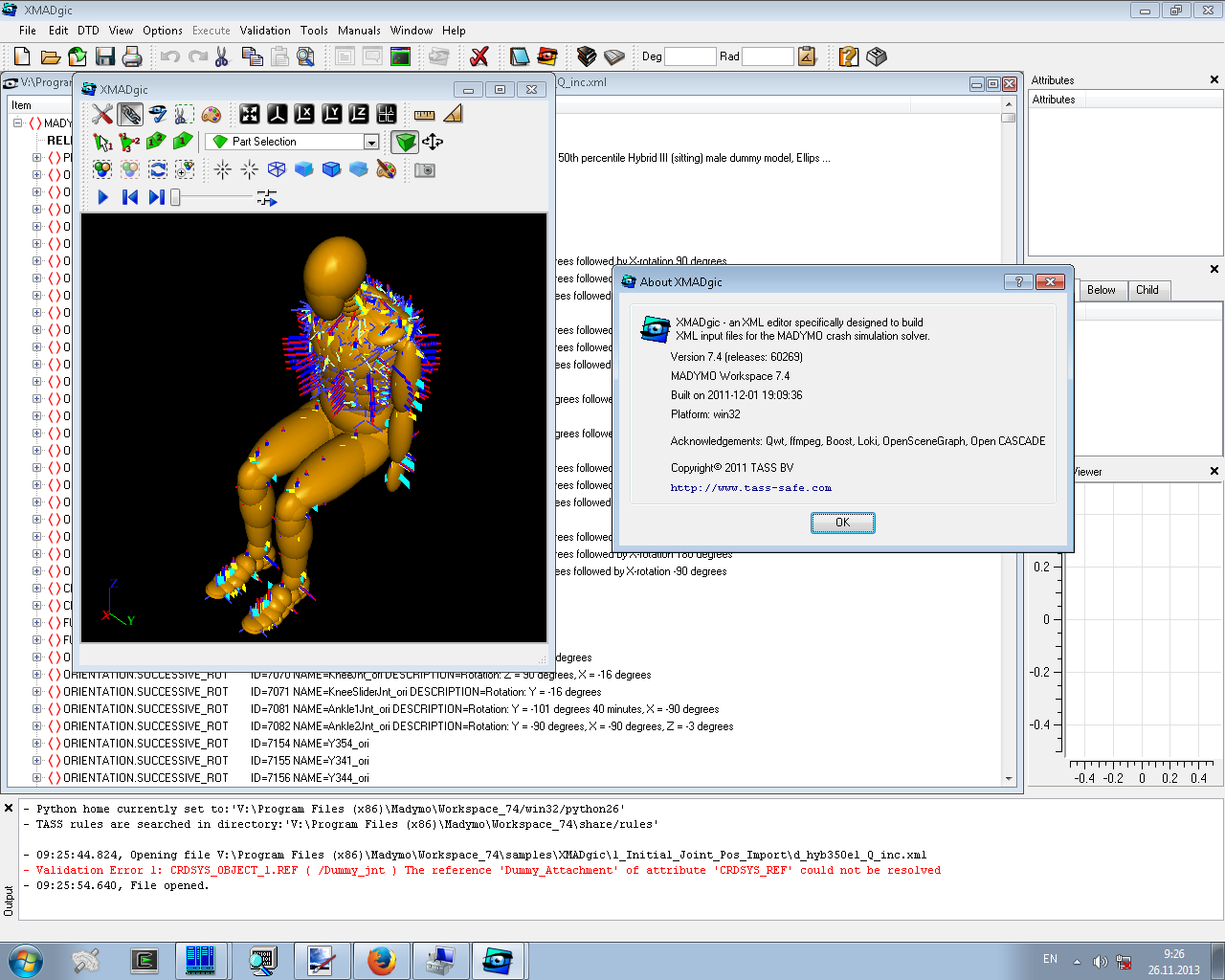Expand the ID=7071 KneeSliderJnt_ori row
The image size is (1225, 980).
pos(36,692)
